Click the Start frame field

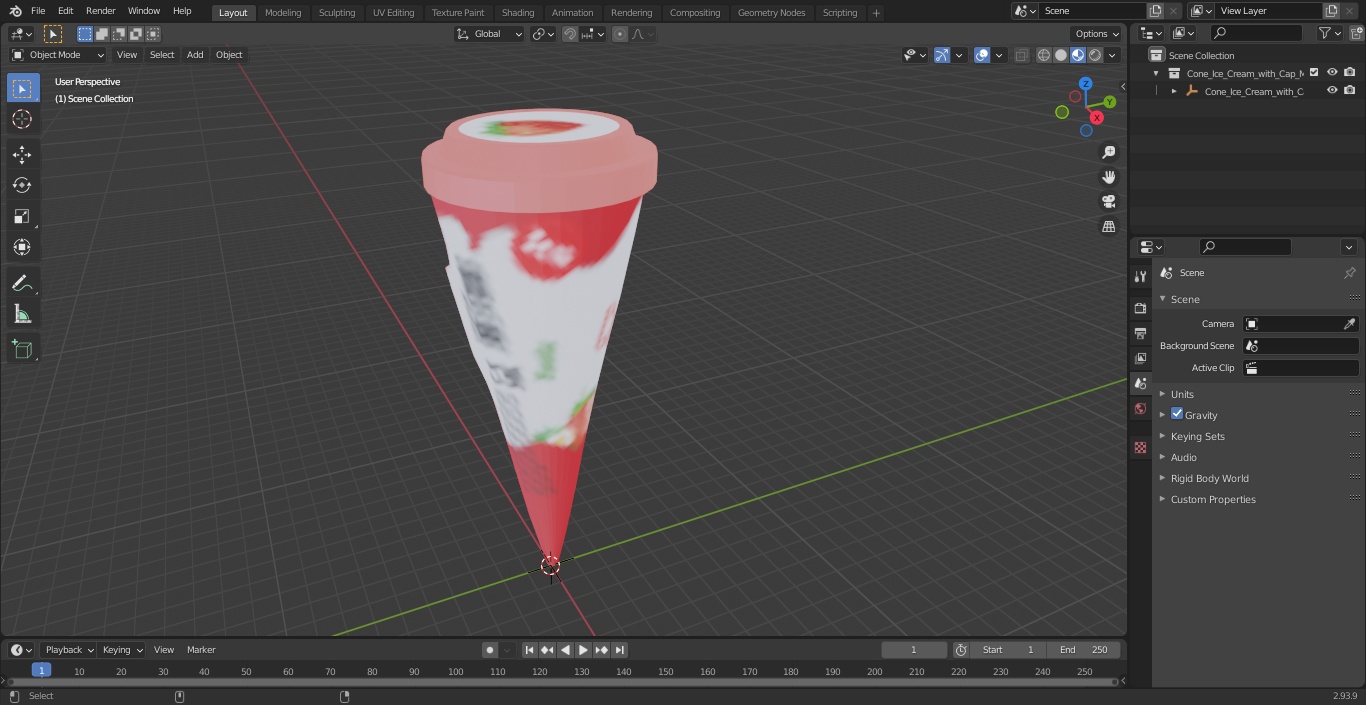coord(1008,650)
